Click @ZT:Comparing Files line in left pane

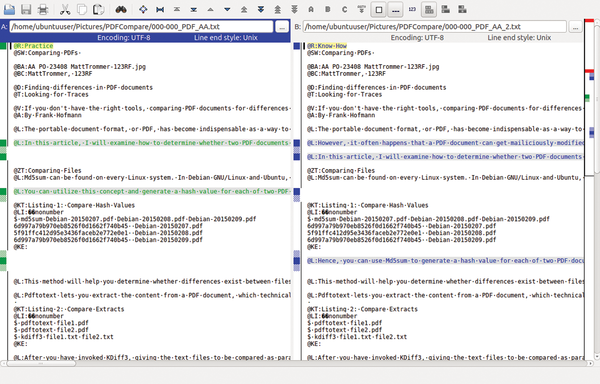click(47, 171)
